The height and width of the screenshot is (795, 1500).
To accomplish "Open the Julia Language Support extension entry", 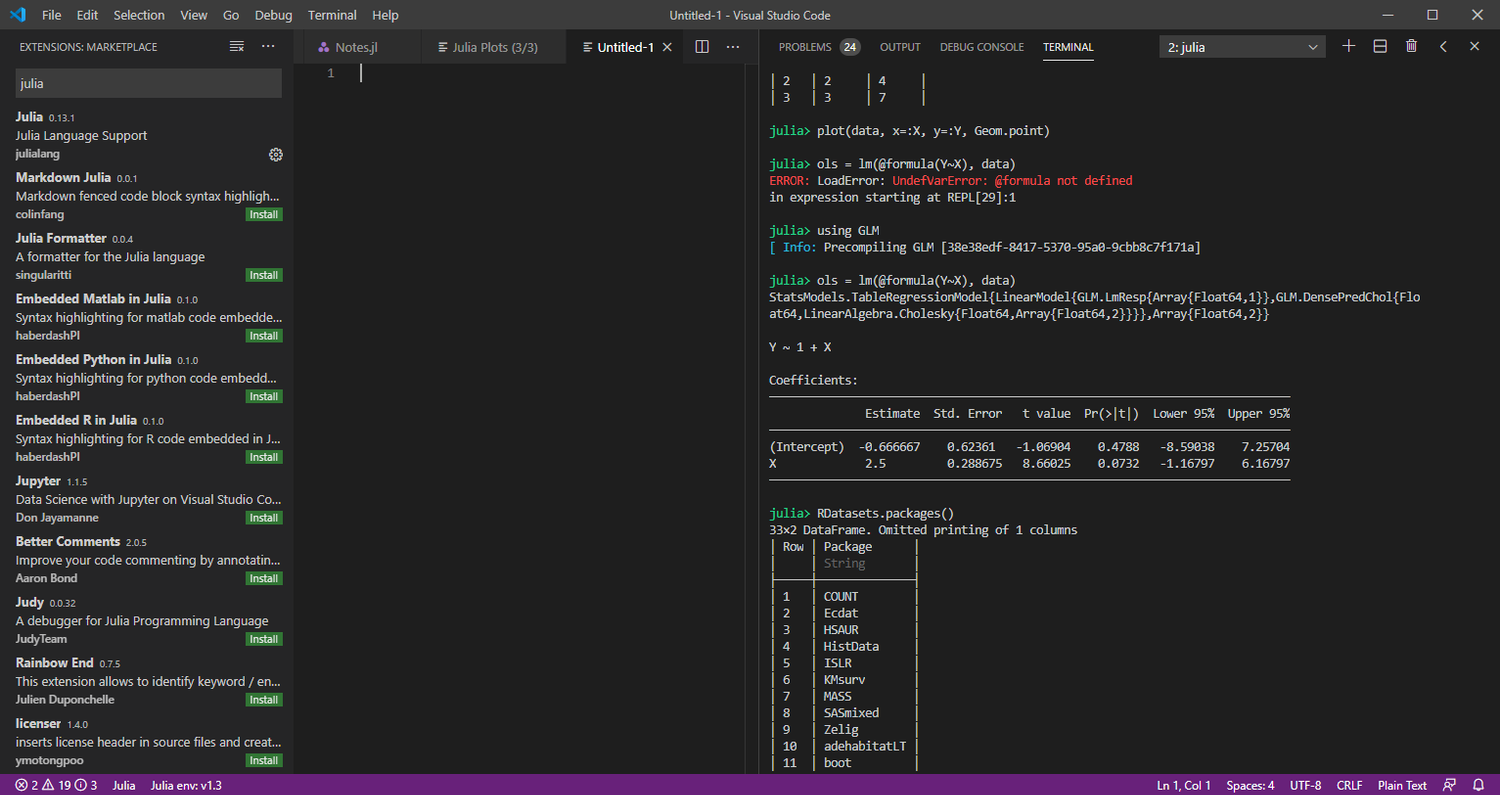I will click(x=147, y=135).
